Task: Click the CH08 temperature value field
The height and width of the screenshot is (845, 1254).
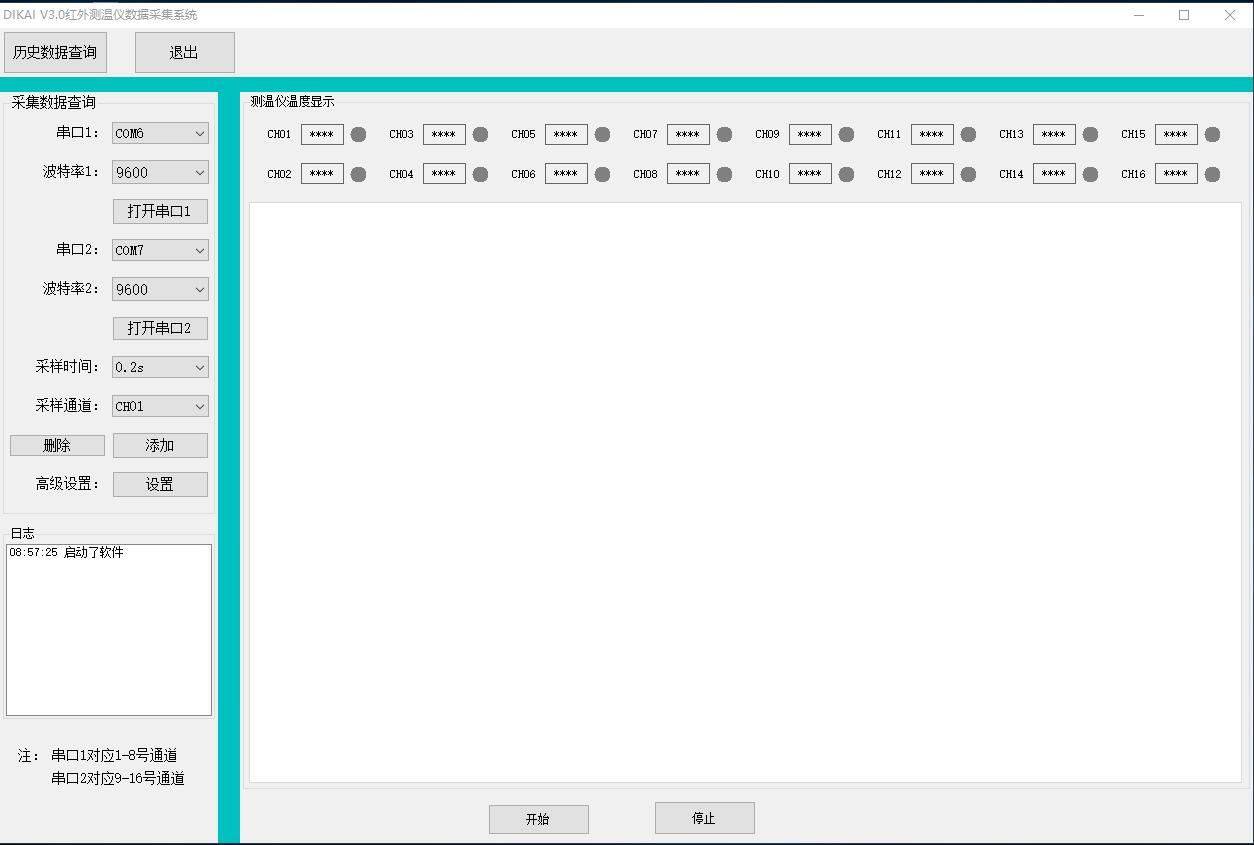Action: coord(688,174)
